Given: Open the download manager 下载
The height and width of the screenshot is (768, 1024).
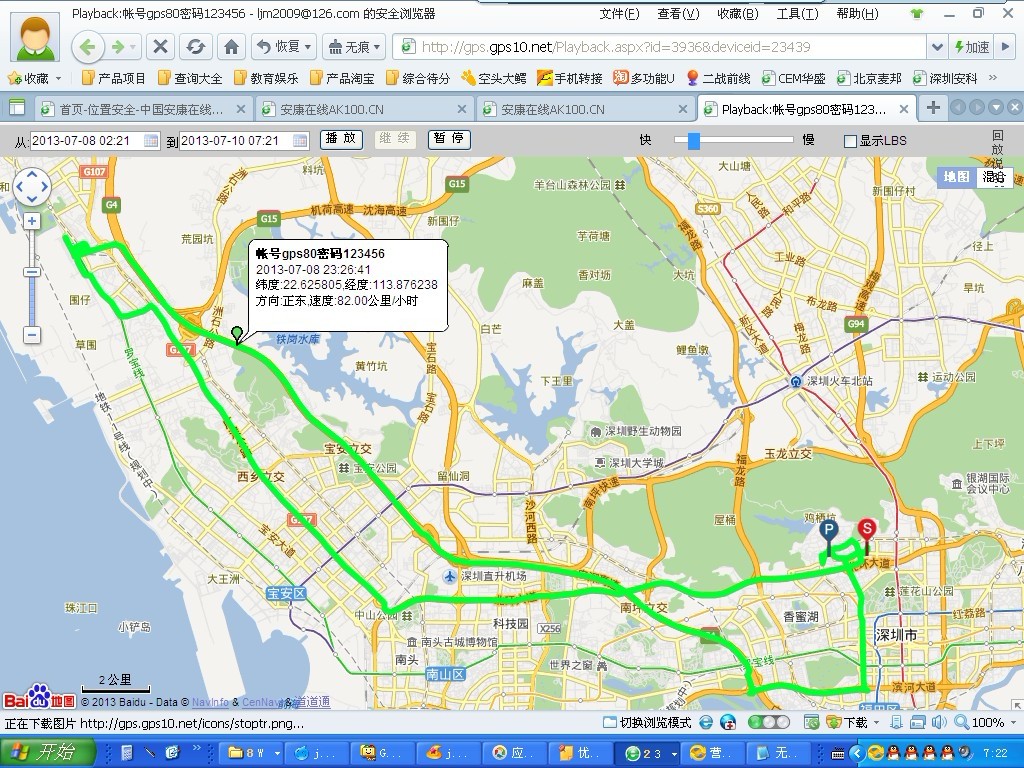Looking at the screenshot, I should coord(848,722).
